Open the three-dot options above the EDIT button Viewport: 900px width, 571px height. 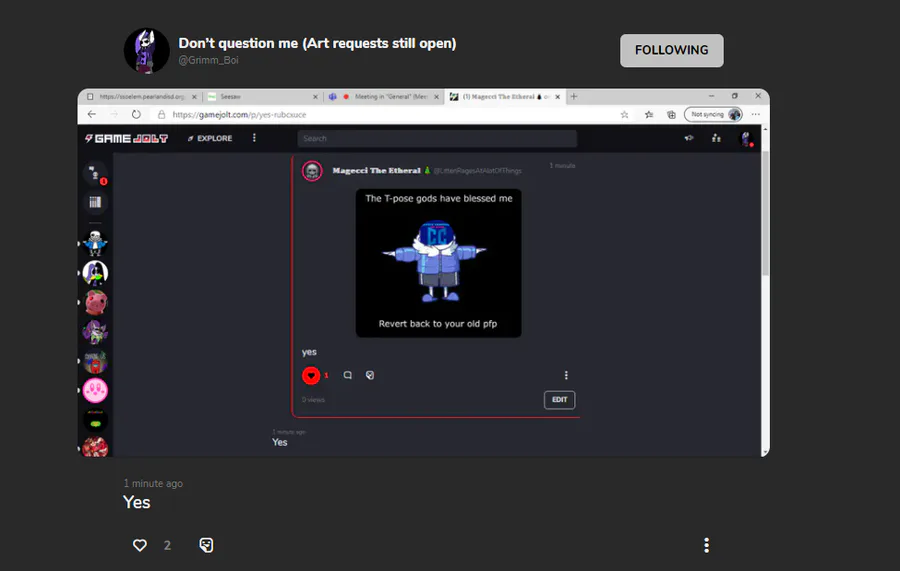pos(566,375)
